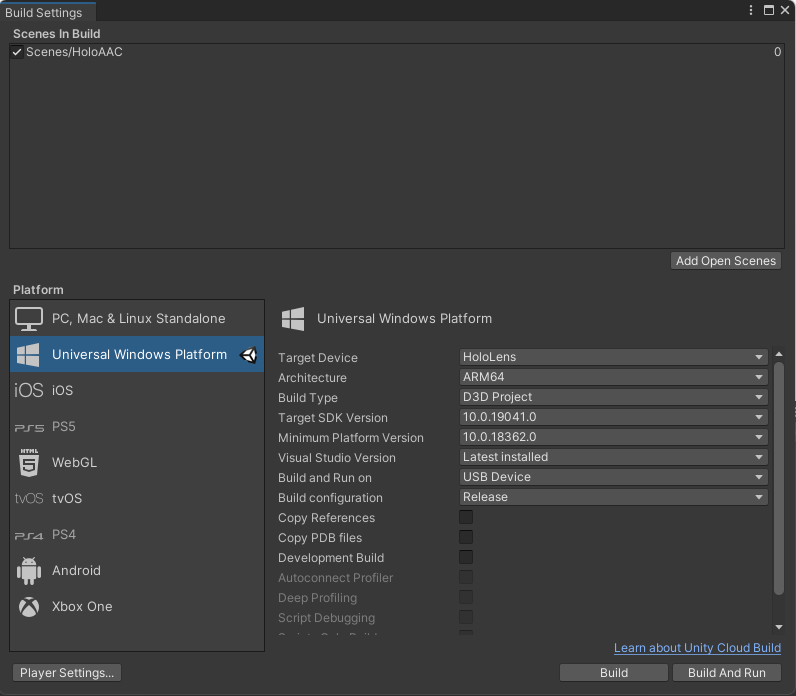This screenshot has height=696, width=796.
Task: Select the Scenes/HoloAAC scene row
Action: [x=397, y=52]
